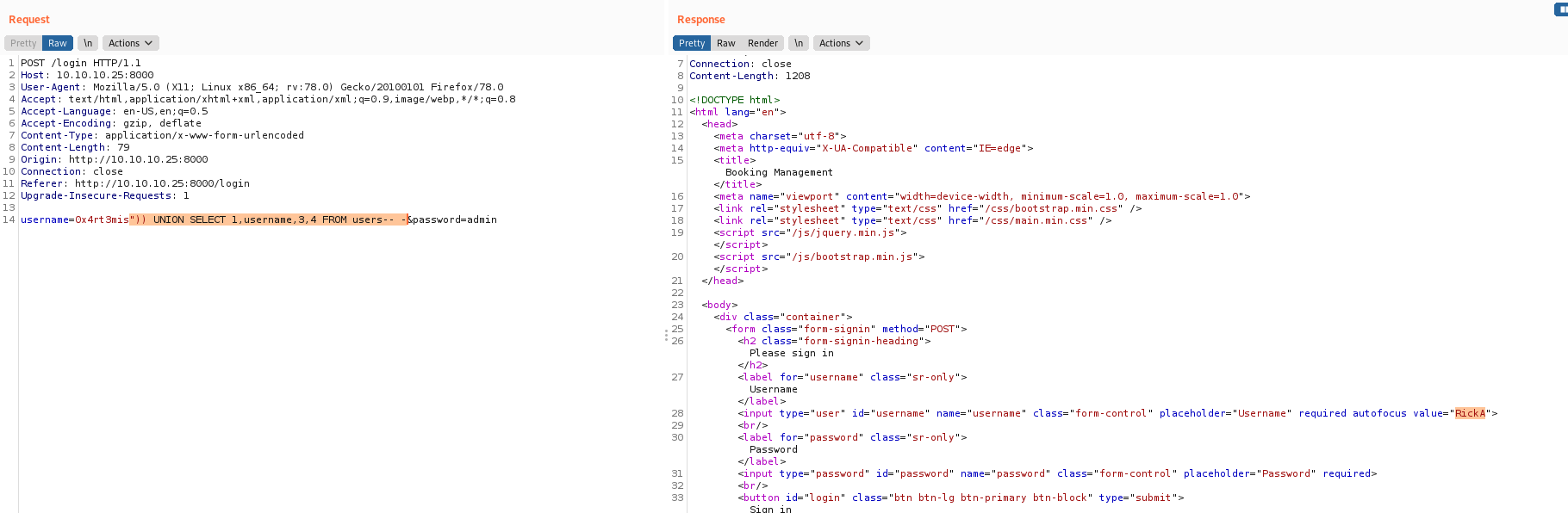
Task: Click the highlighted UNION SELECT payload
Action: pyautogui.click(x=269, y=219)
